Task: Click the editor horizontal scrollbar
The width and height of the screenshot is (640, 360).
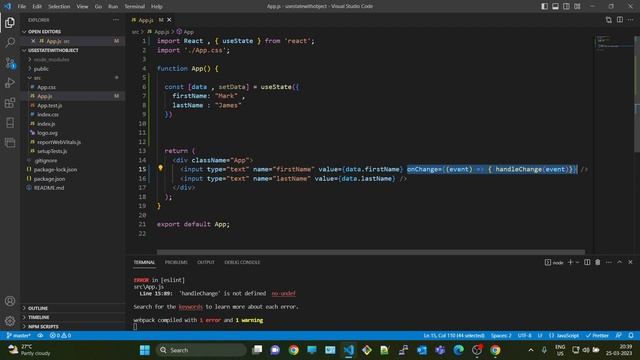Action: (x=371, y=252)
